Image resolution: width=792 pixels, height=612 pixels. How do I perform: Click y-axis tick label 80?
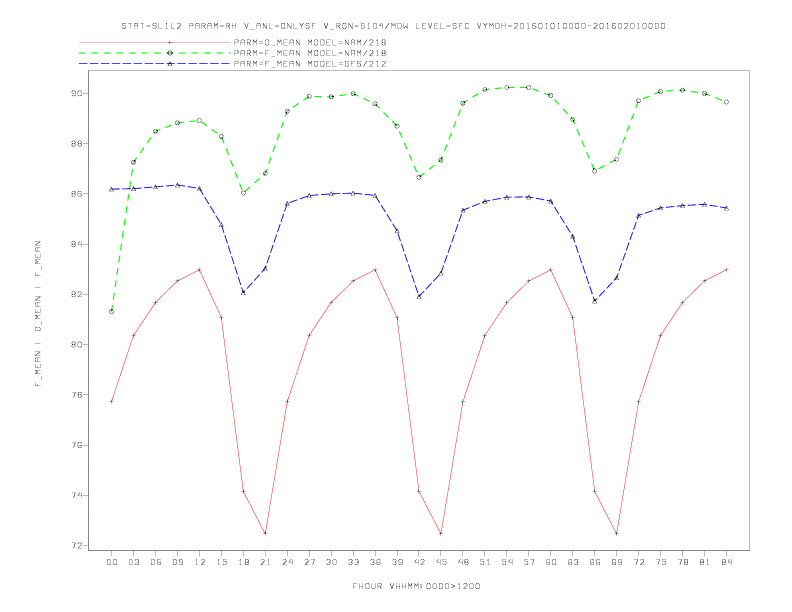(x=76, y=344)
